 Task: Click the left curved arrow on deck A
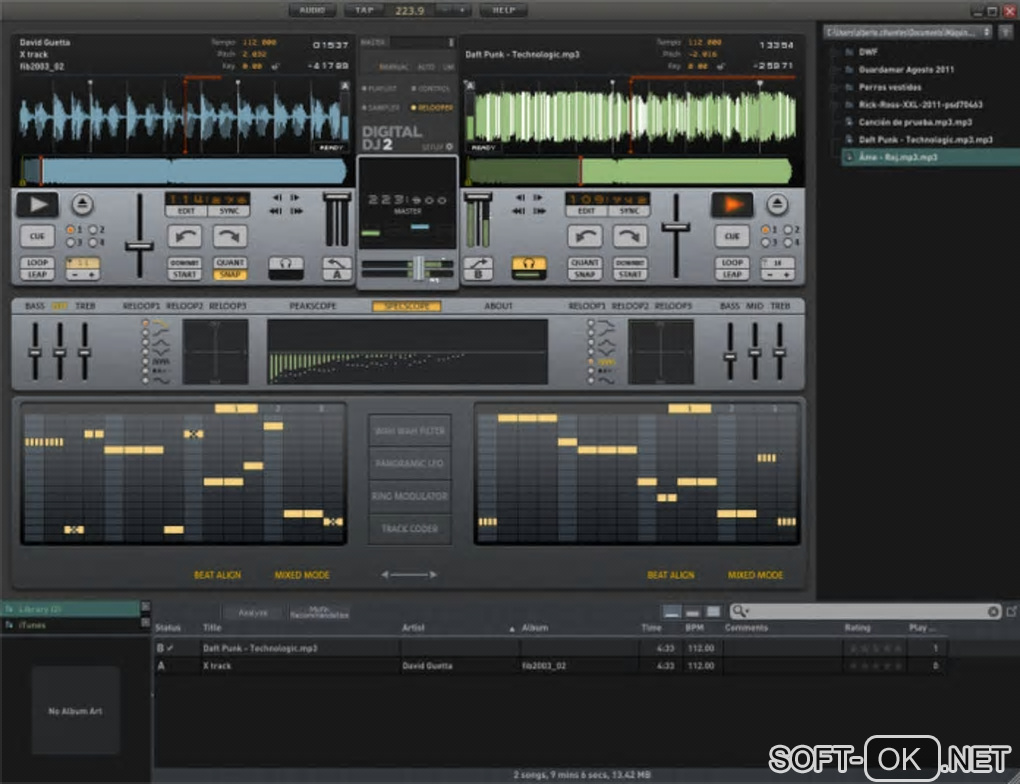(186, 236)
